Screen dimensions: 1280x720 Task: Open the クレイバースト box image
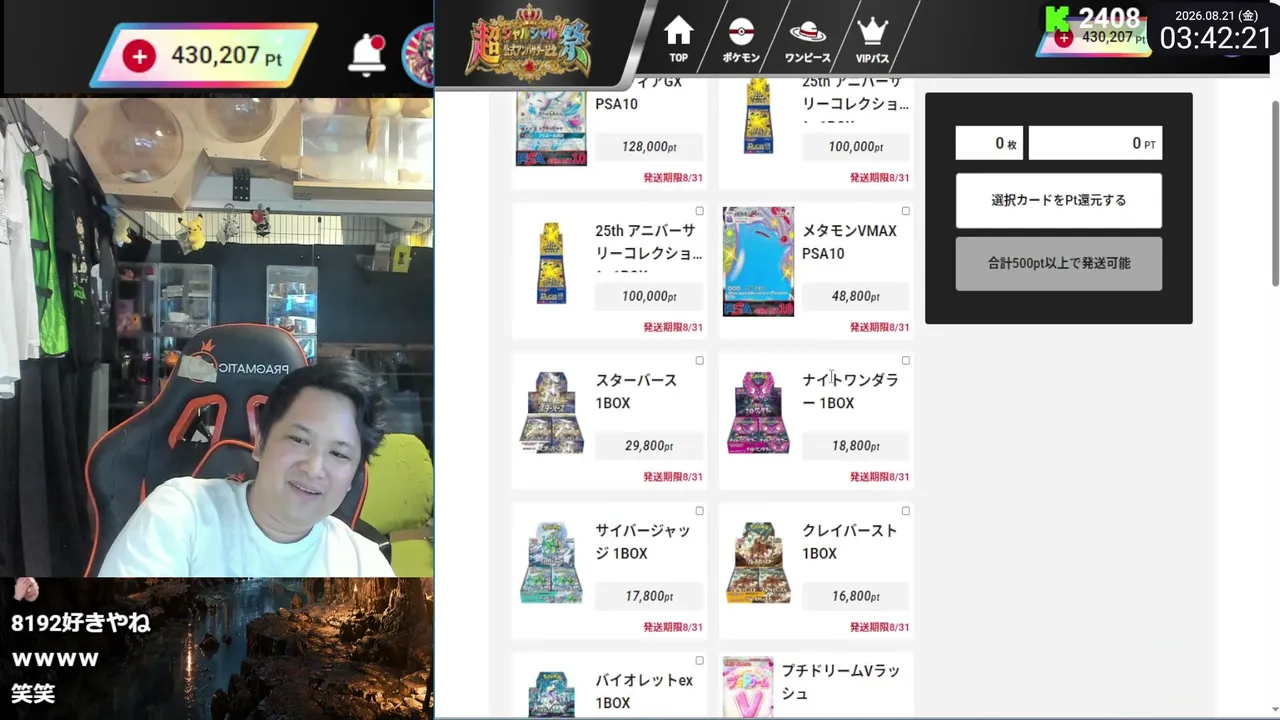point(758,562)
